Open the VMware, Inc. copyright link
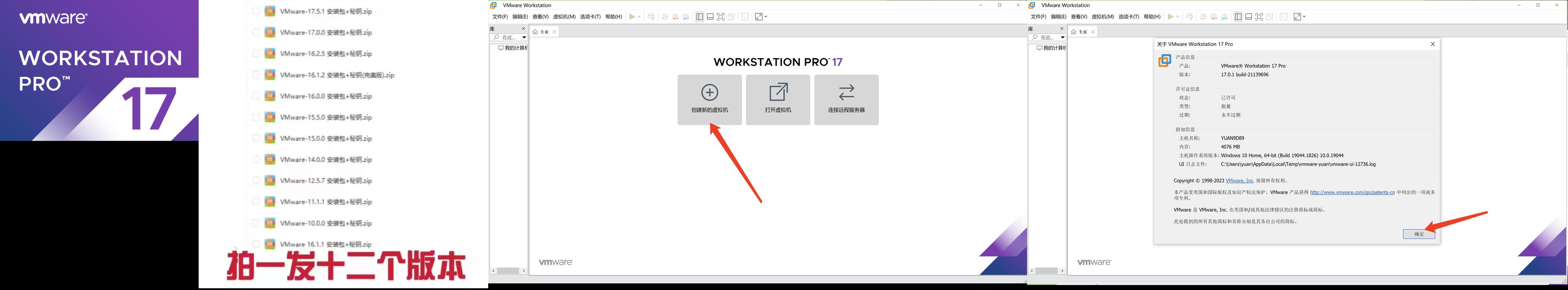 [1239, 180]
